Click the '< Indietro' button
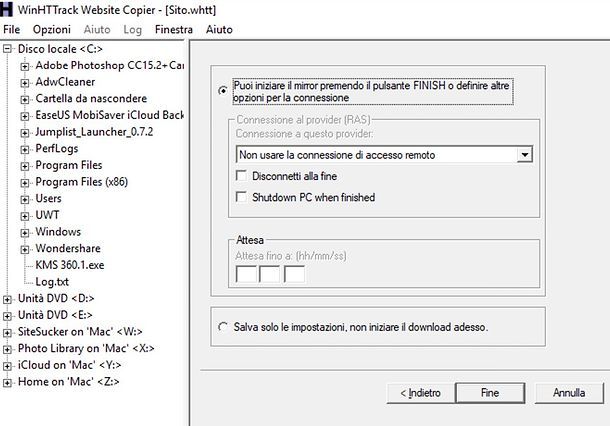Image resolution: width=610 pixels, height=426 pixels. tap(421, 393)
